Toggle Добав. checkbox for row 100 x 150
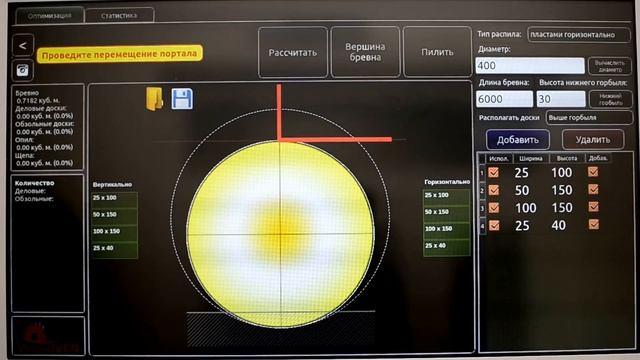Screen dimensions: 640x360 point(593,207)
